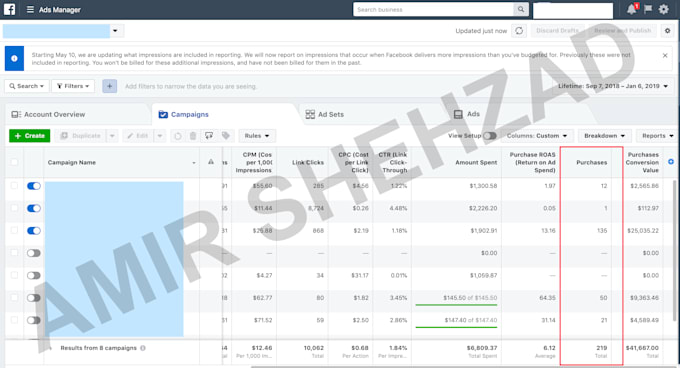
Task: Sort by the Link Clicks column header
Action: point(308,163)
